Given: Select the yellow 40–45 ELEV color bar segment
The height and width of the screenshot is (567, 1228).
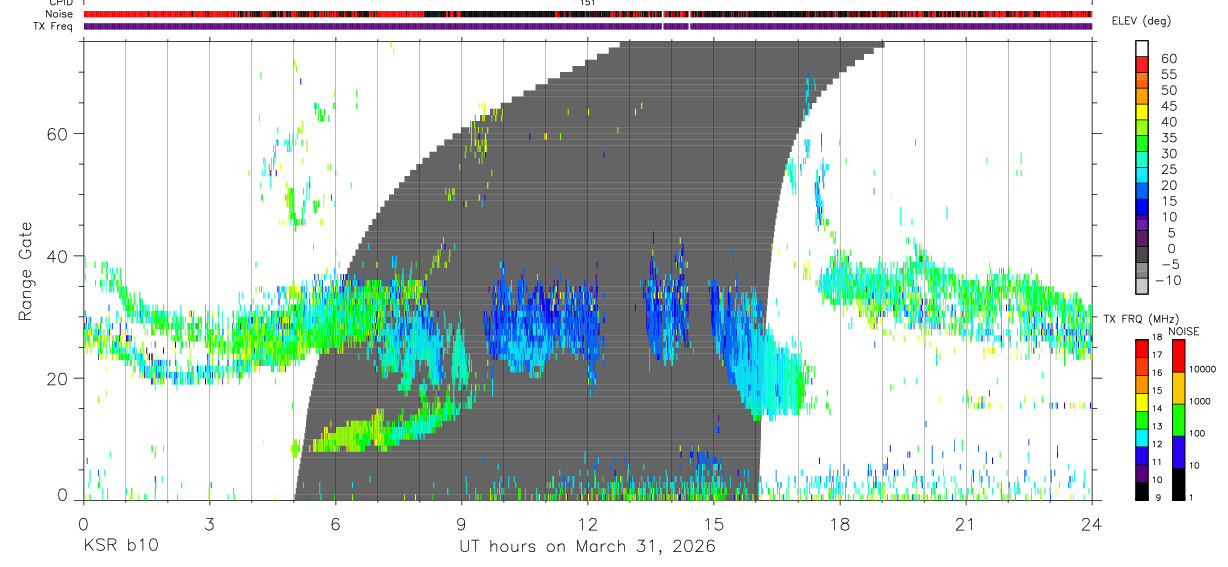Looking at the screenshot, I should point(1142,113).
